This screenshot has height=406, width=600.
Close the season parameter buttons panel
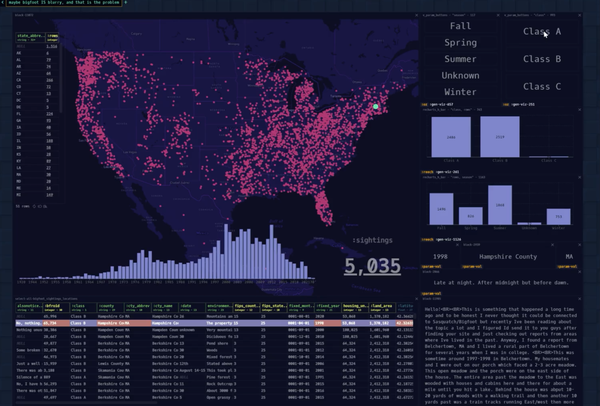pyautogui.click(x=498, y=15)
